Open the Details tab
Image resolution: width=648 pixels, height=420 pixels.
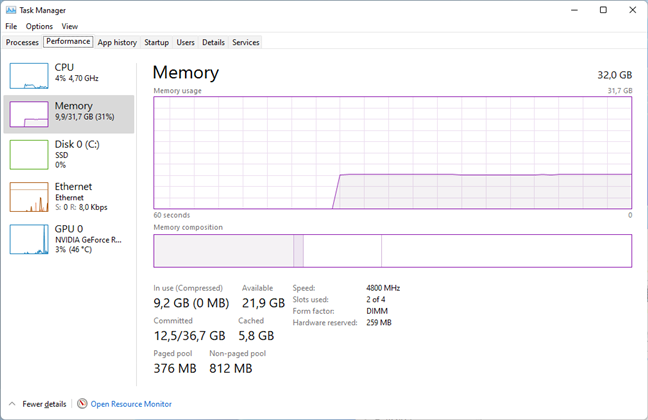pyautogui.click(x=213, y=42)
